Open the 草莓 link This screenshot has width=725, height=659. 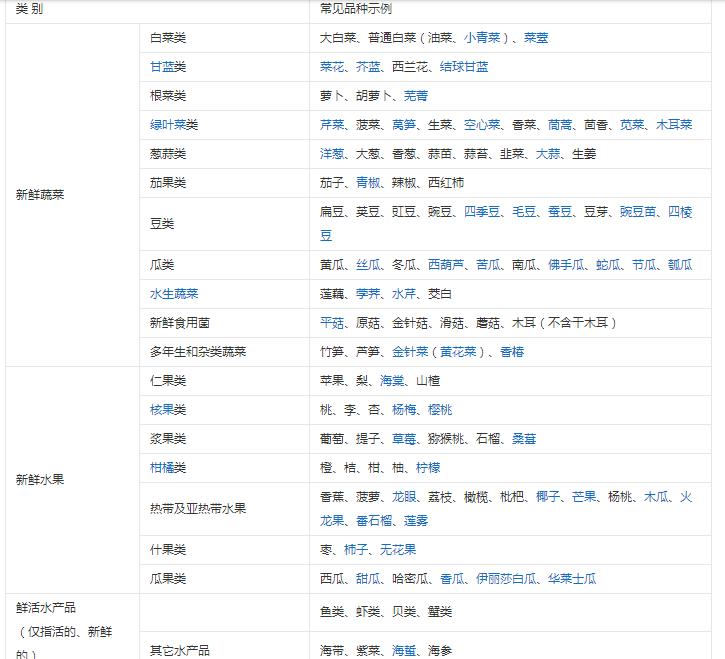pos(404,439)
